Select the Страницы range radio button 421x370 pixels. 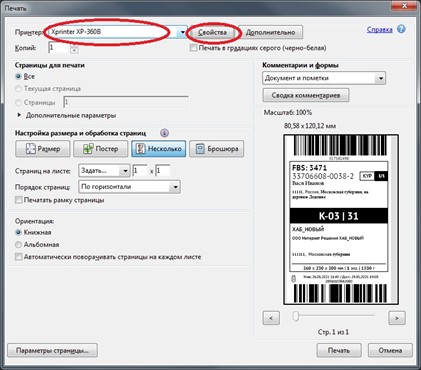[x=18, y=102]
